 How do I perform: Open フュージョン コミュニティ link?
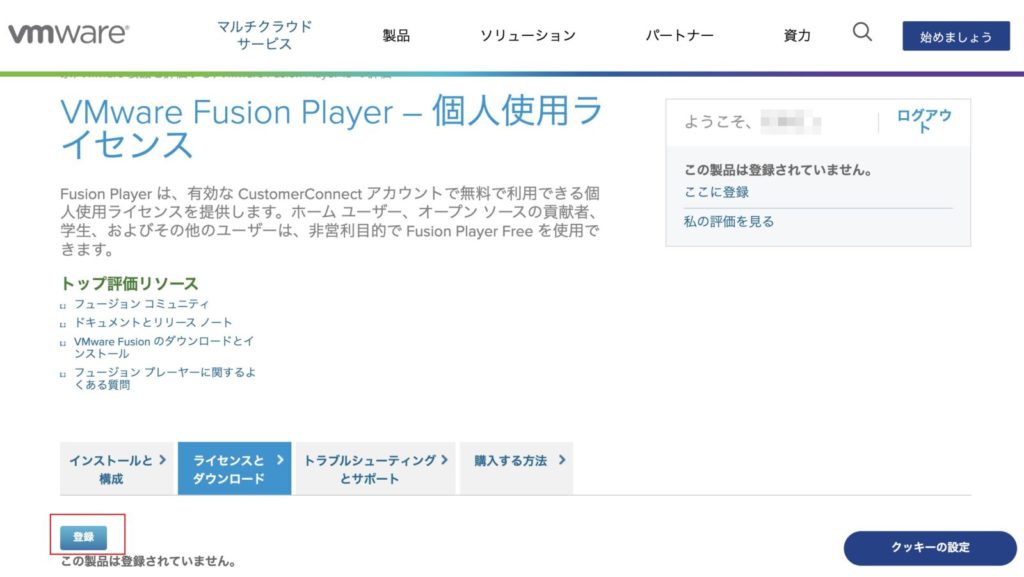pos(141,304)
